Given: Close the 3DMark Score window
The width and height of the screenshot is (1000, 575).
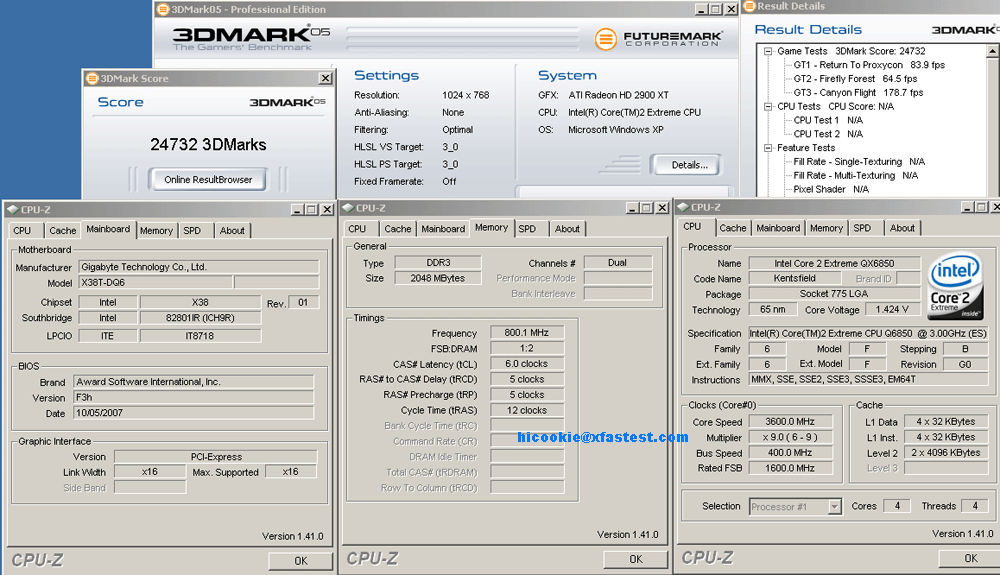Looking at the screenshot, I should click(x=325, y=78).
